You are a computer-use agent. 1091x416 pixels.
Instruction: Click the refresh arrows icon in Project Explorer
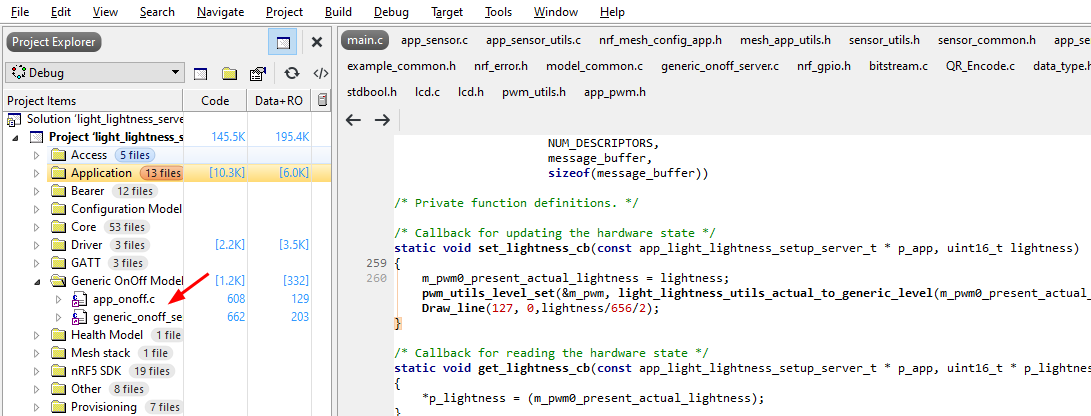coord(292,73)
